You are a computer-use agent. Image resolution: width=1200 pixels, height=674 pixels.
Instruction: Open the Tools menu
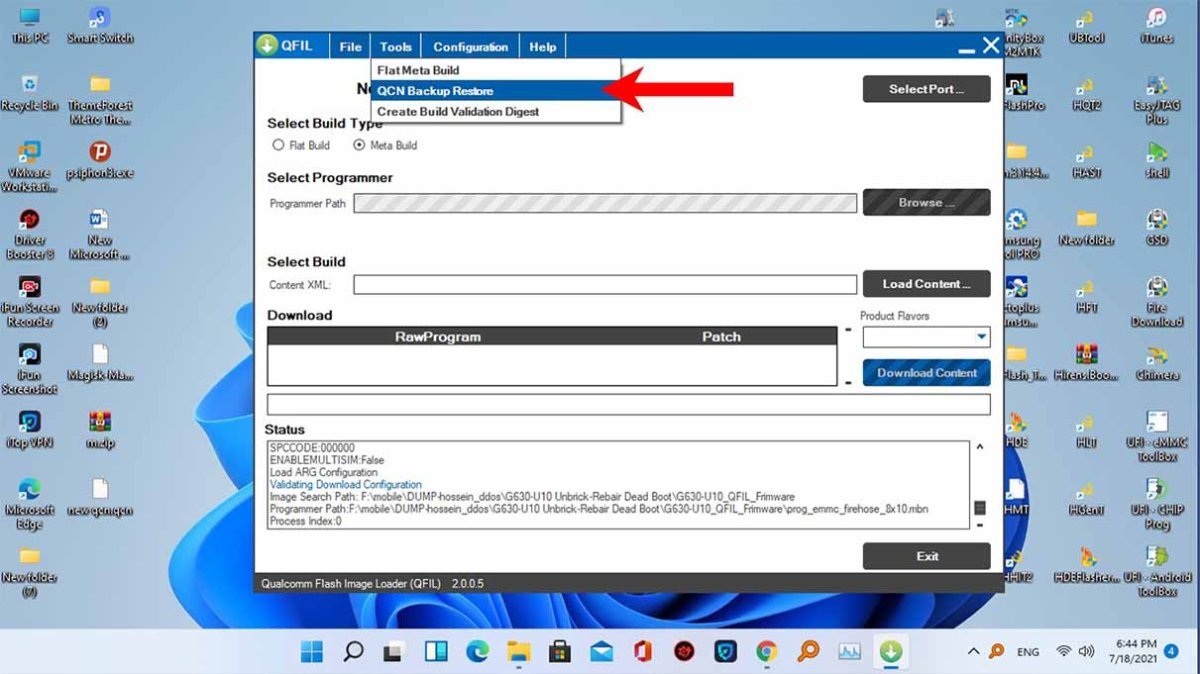click(395, 47)
